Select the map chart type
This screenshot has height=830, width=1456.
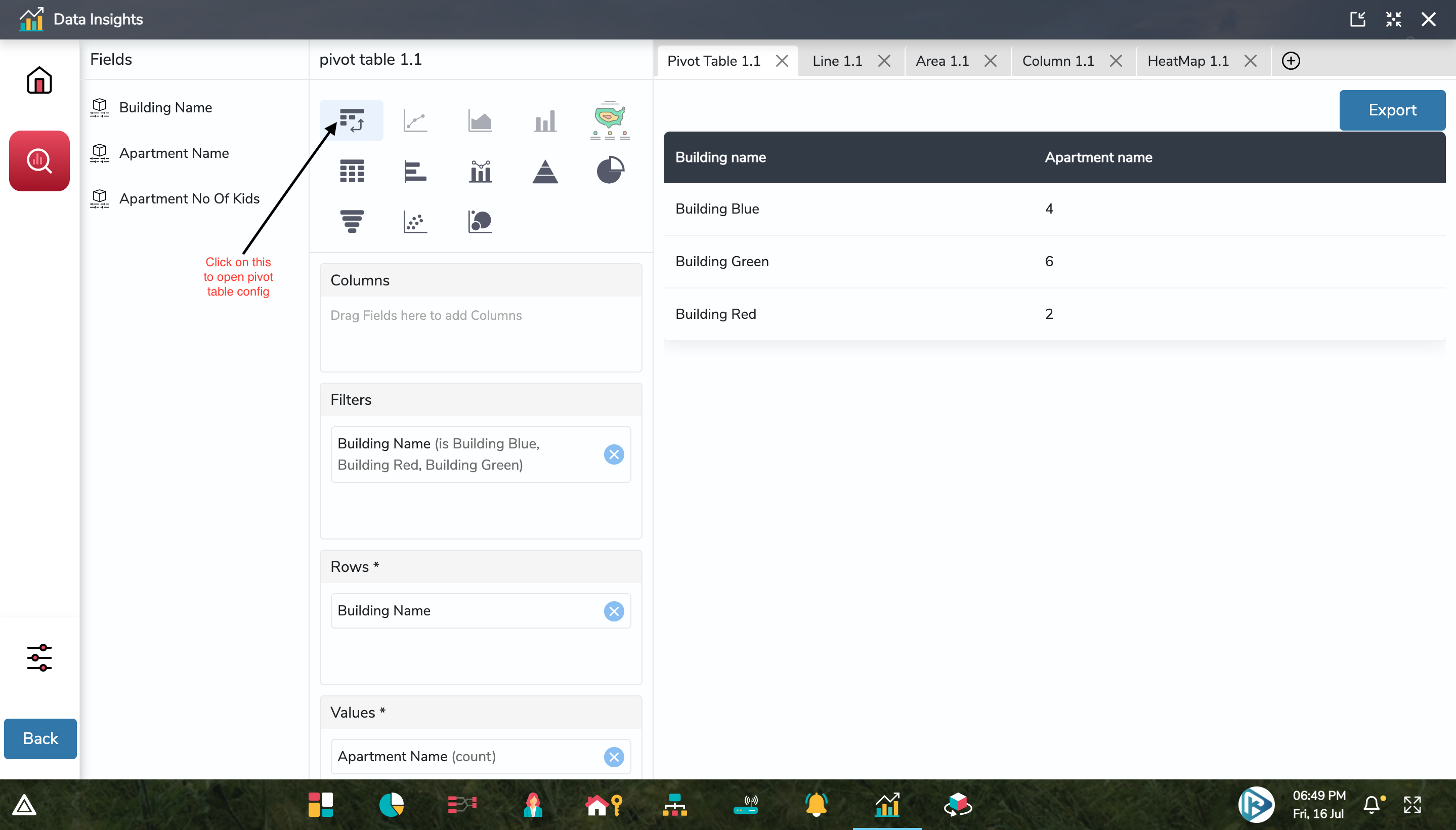pyautogui.click(x=609, y=120)
